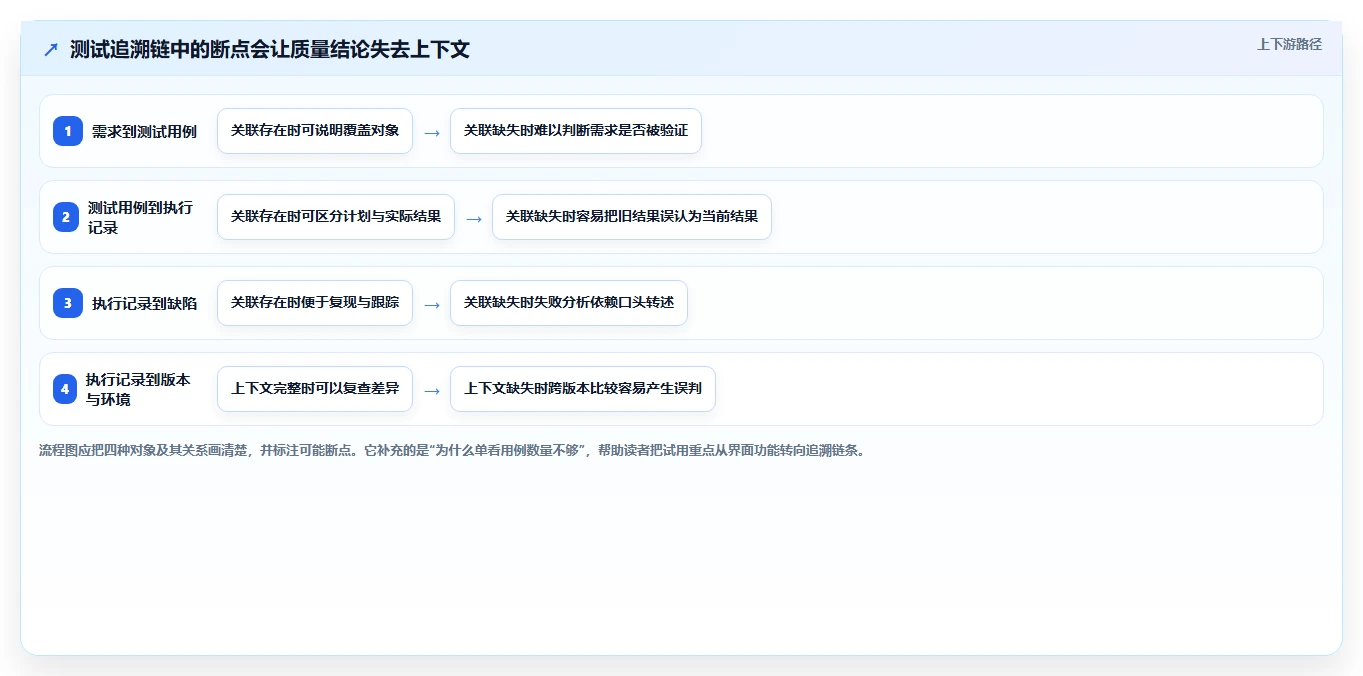Image resolution: width=1363 pixels, height=676 pixels.
Task: Select step badge number 3
Action: (68, 303)
